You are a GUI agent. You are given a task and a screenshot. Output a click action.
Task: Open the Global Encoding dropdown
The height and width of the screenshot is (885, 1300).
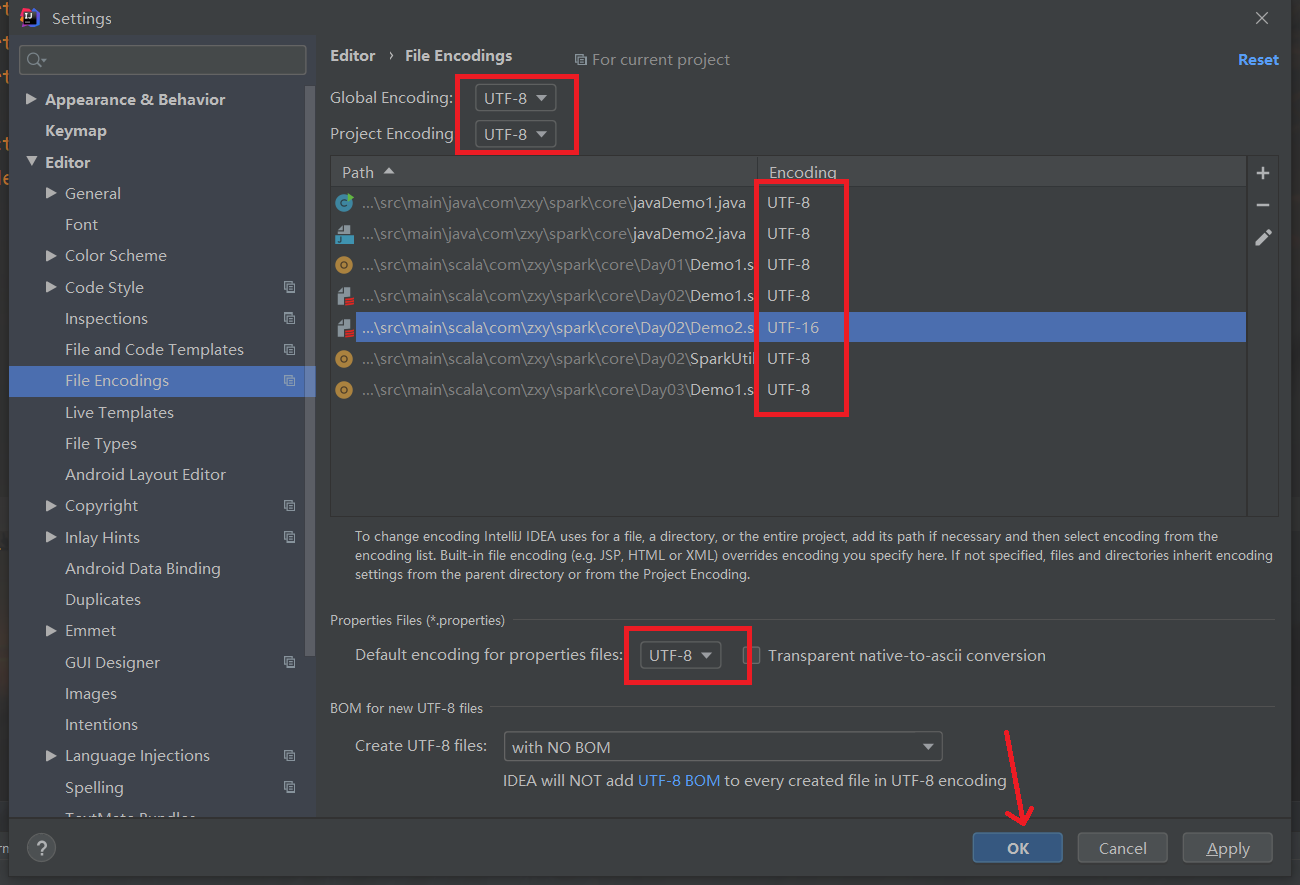513,97
